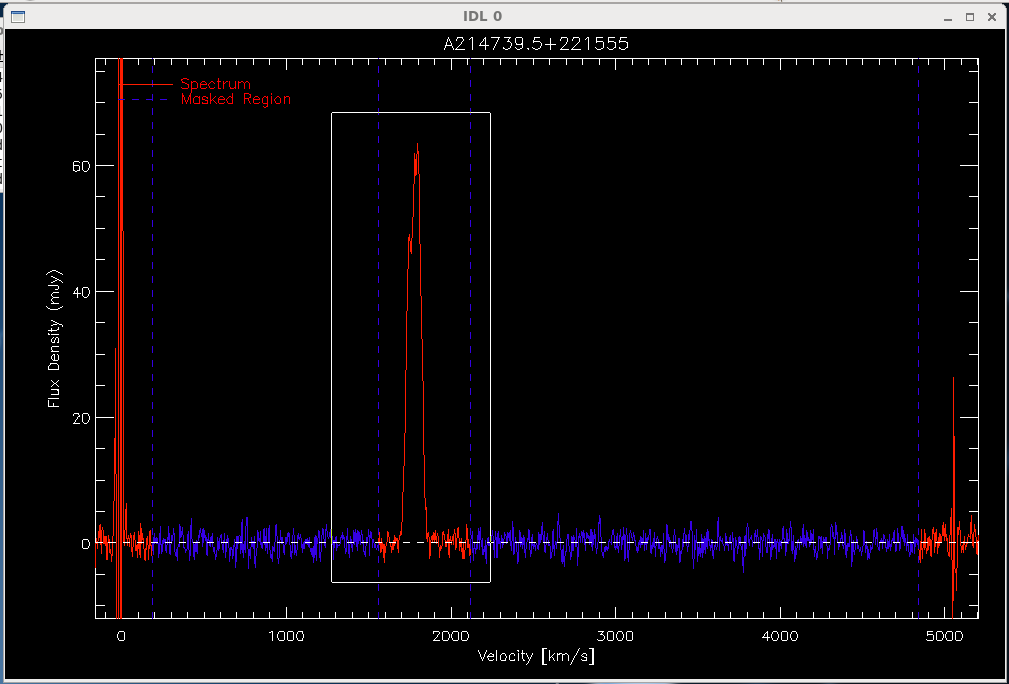Viewport: 1009px width, 684px height.
Task: Click the "40" flux tick label
Action: [81, 291]
